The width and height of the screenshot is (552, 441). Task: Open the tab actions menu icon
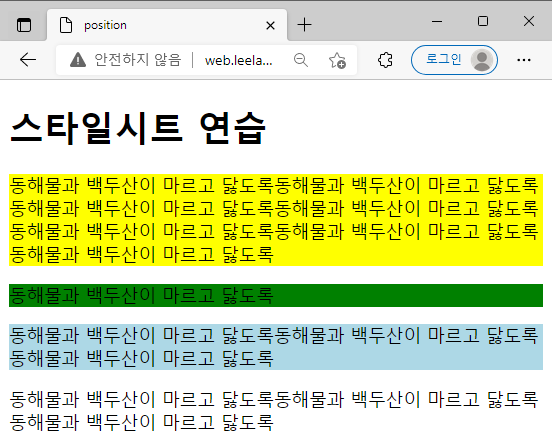[24, 25]
